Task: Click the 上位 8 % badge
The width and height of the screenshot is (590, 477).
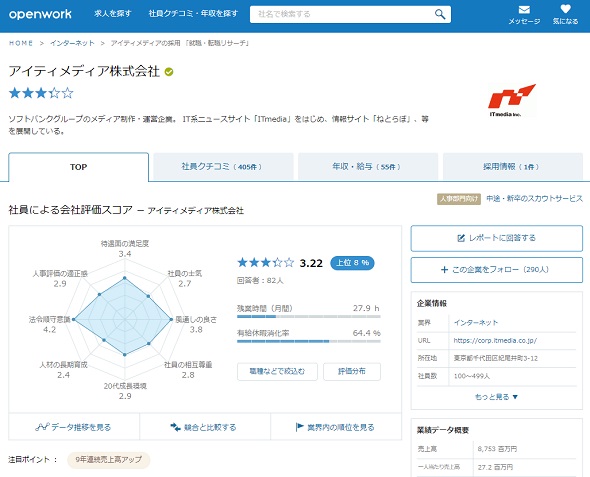Action: tap(352, 263)
